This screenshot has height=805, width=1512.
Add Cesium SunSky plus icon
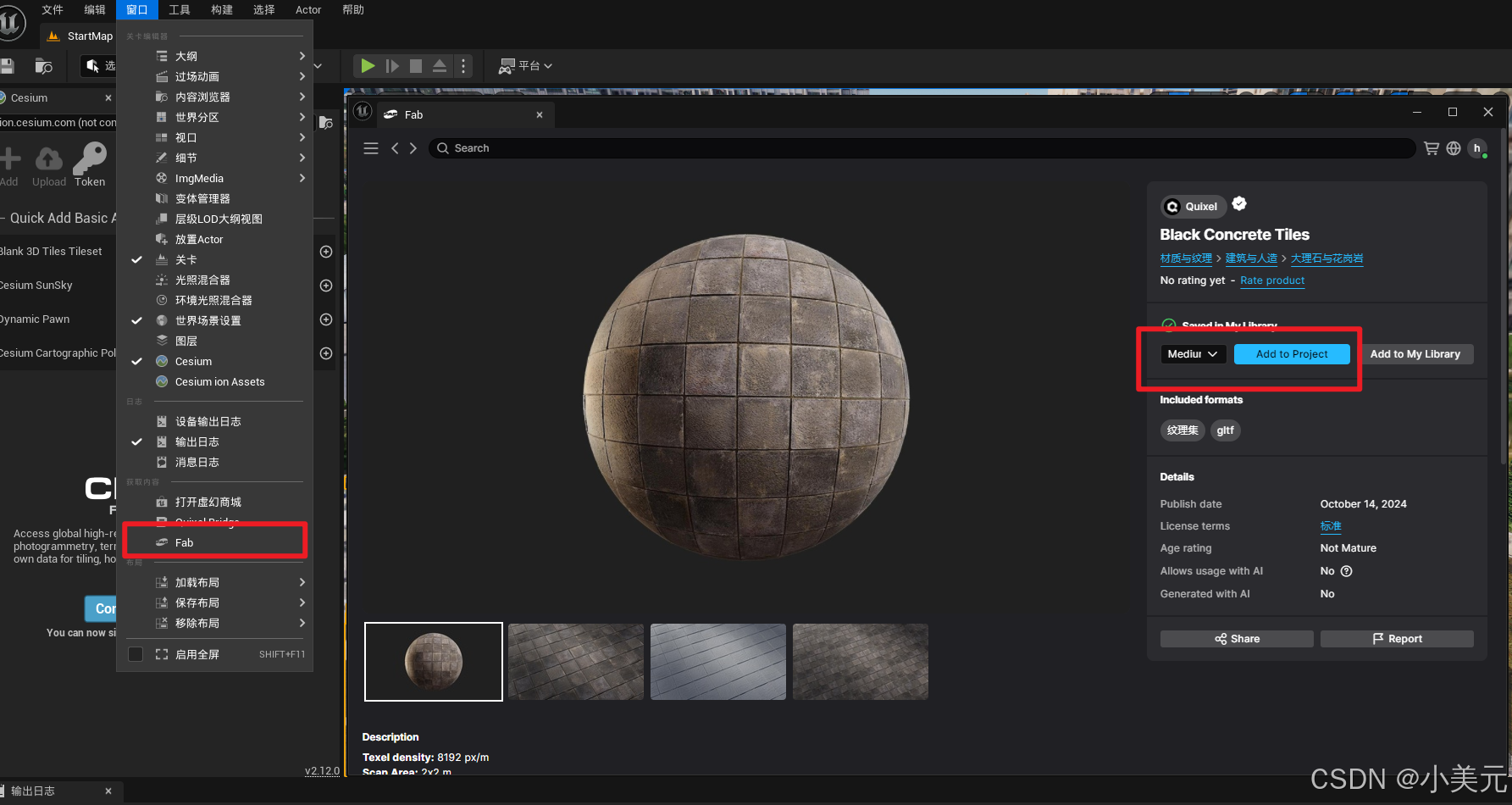pyautogui.click(x=326, y=286)
